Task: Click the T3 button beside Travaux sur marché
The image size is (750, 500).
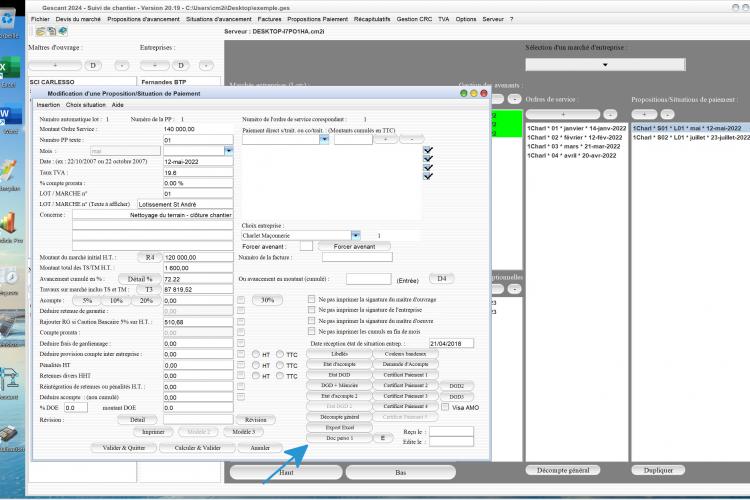Action: (x=149, y=289)
